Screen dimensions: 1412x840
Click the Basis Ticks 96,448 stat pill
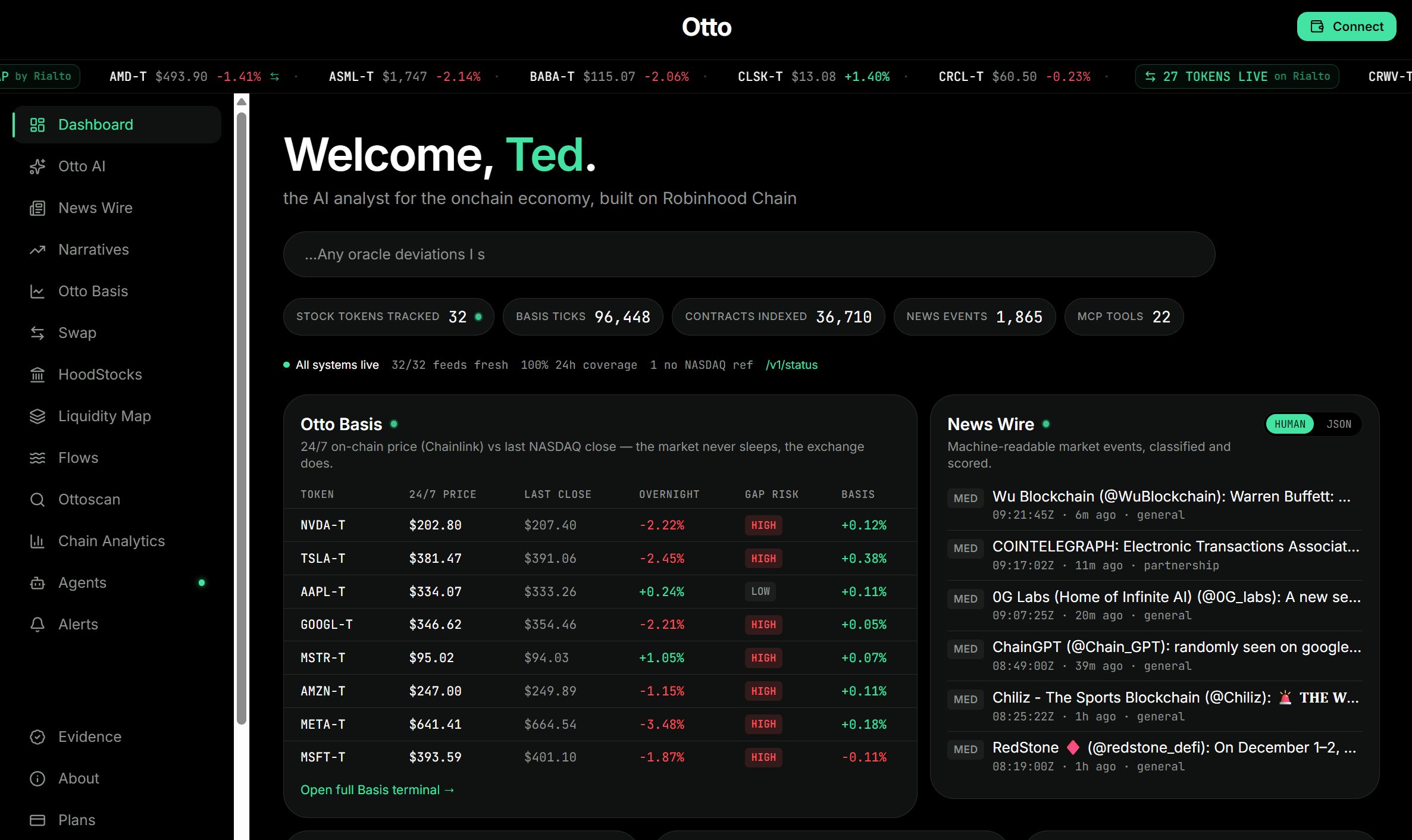(x=583, y=317)
